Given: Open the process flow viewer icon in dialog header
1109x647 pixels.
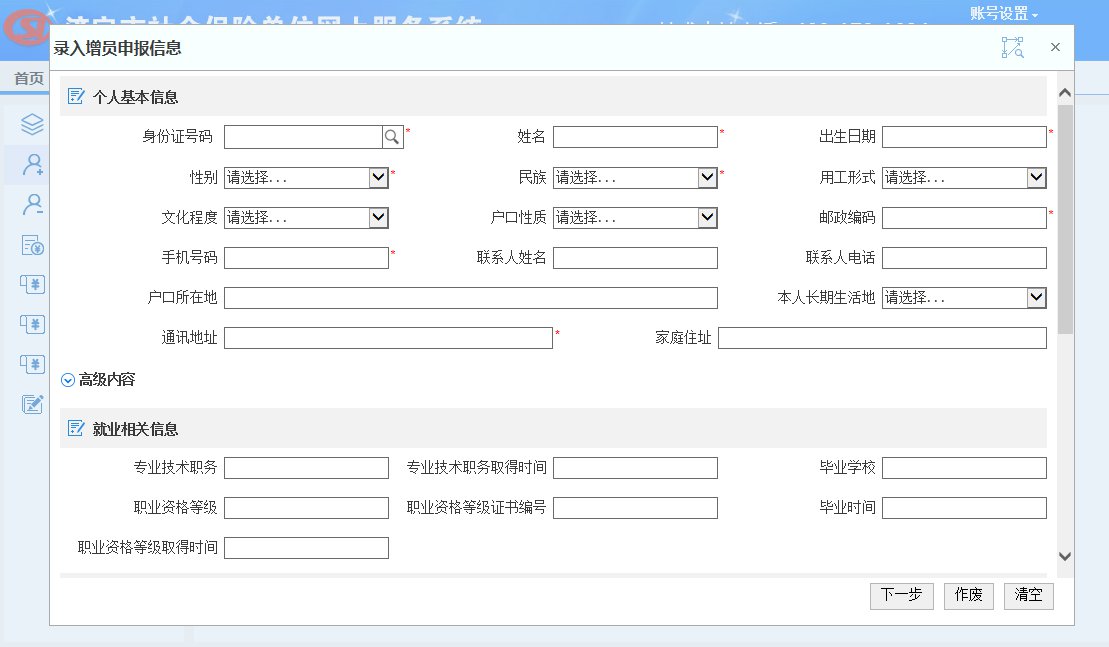Looking at the screenshot, I should pos(1012,48).
